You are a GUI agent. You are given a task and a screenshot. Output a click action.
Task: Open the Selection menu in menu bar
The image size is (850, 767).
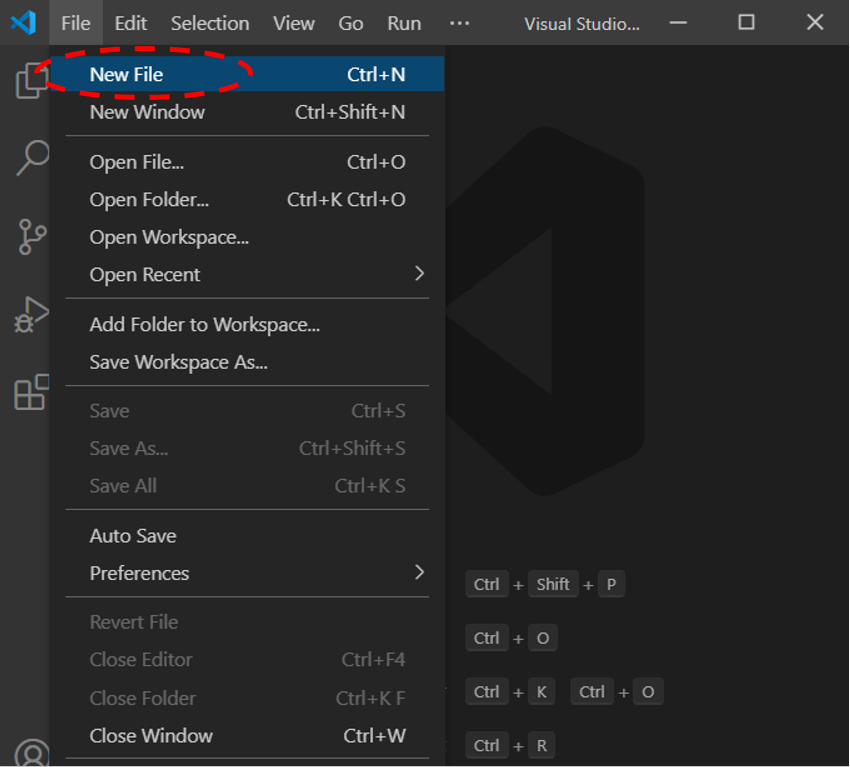pos(210,23)
